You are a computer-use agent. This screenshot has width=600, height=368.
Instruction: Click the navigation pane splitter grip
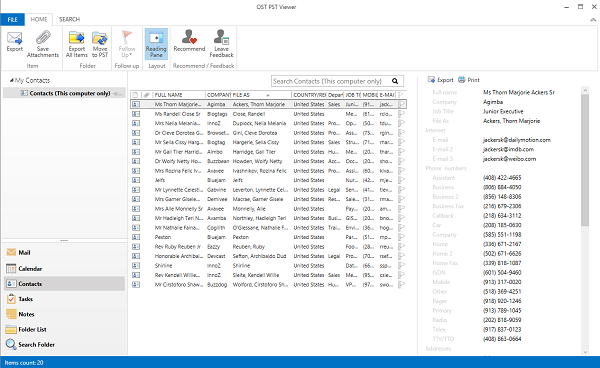point(64,241)
